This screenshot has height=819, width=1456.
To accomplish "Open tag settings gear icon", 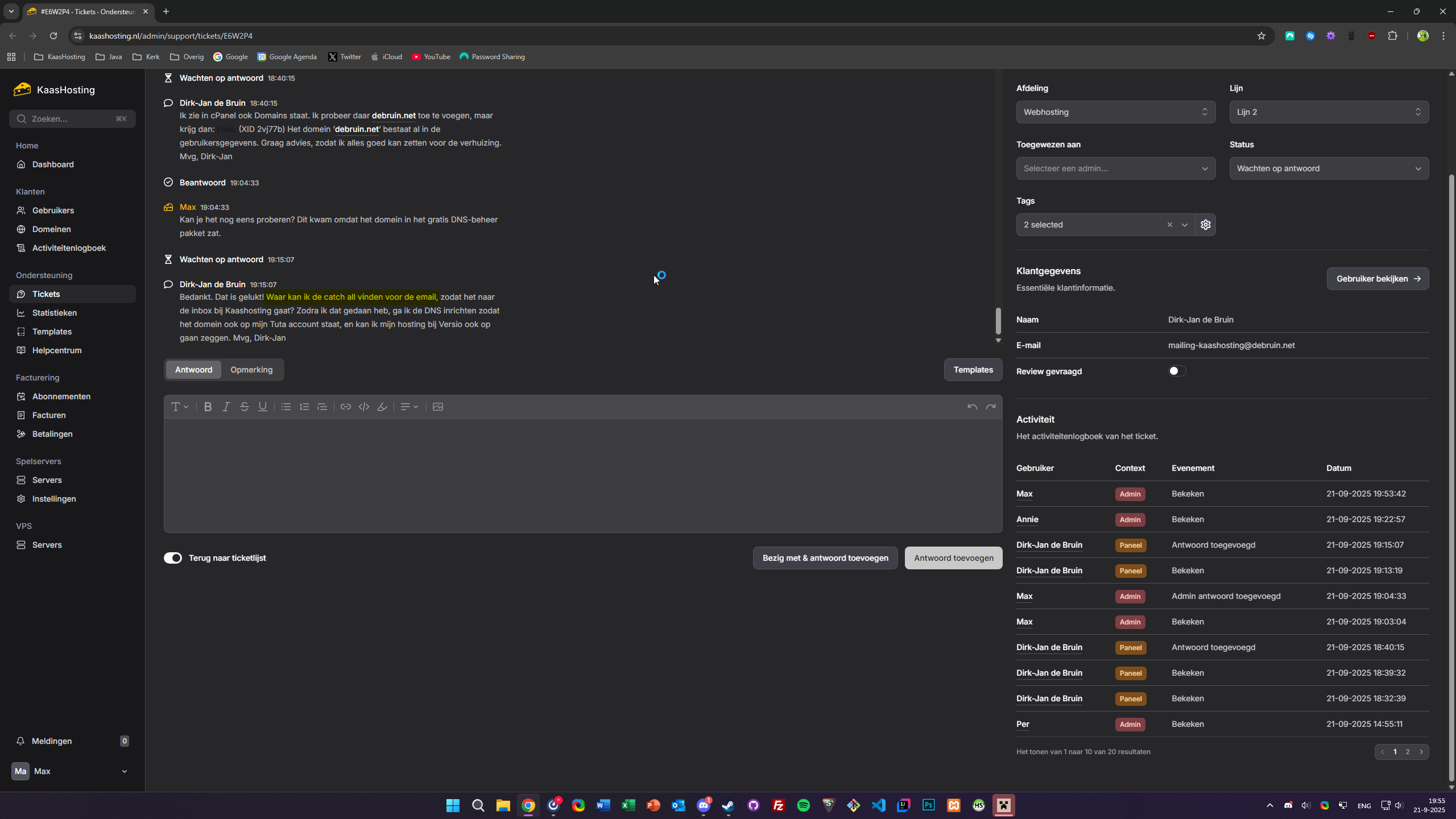I will coord(1205,225).
